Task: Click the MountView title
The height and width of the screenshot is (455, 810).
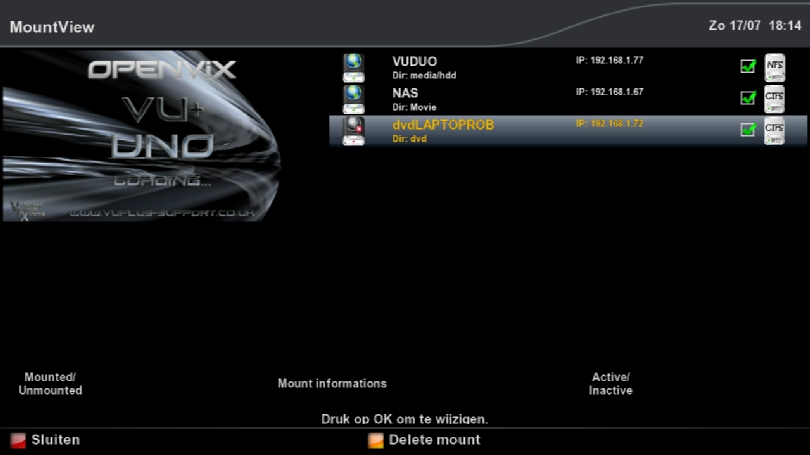Action: (x=52, y=27)
